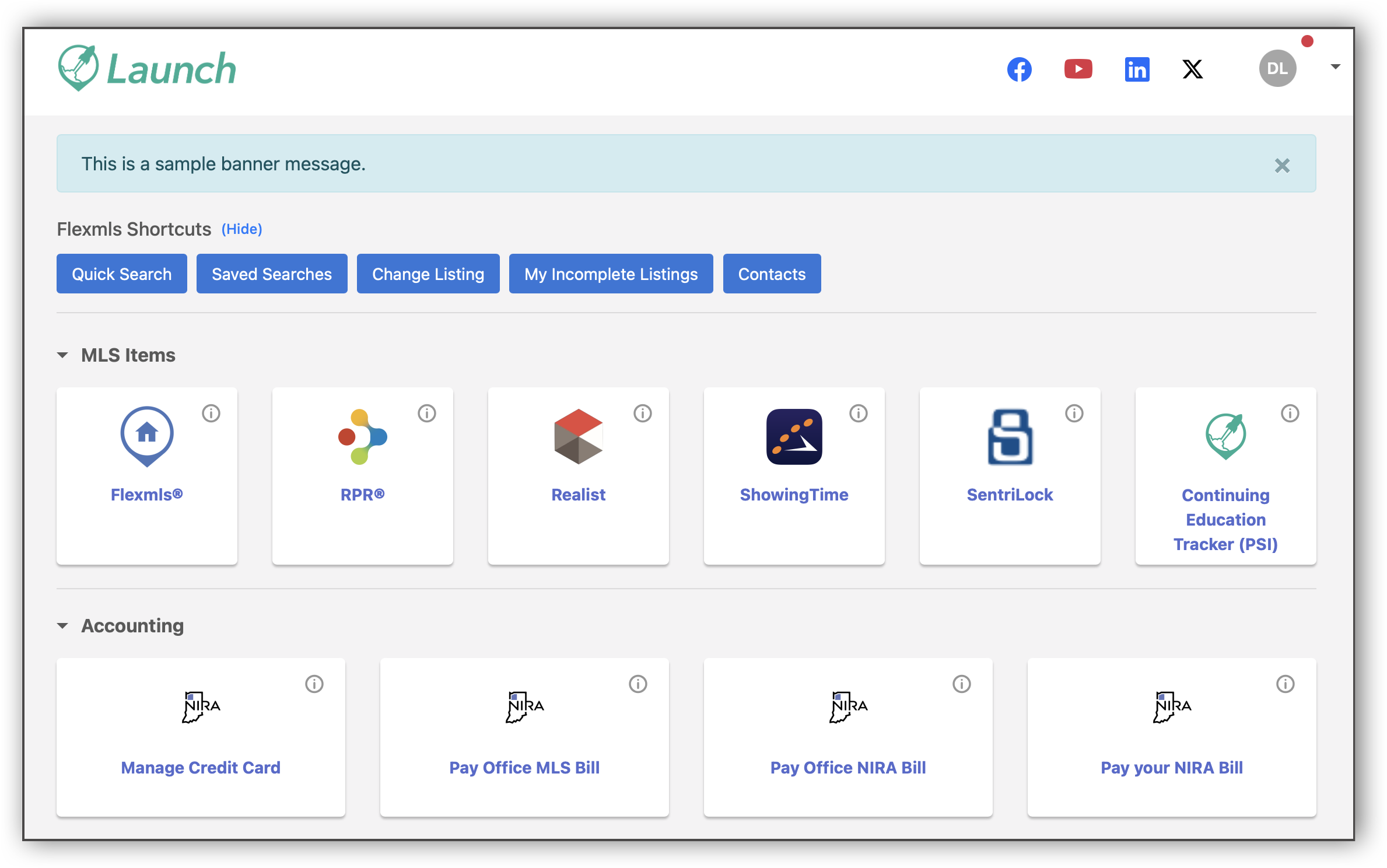Click the ShowingTime app icon
Screen dimensions: 1387x868
[x=794, y=437]
